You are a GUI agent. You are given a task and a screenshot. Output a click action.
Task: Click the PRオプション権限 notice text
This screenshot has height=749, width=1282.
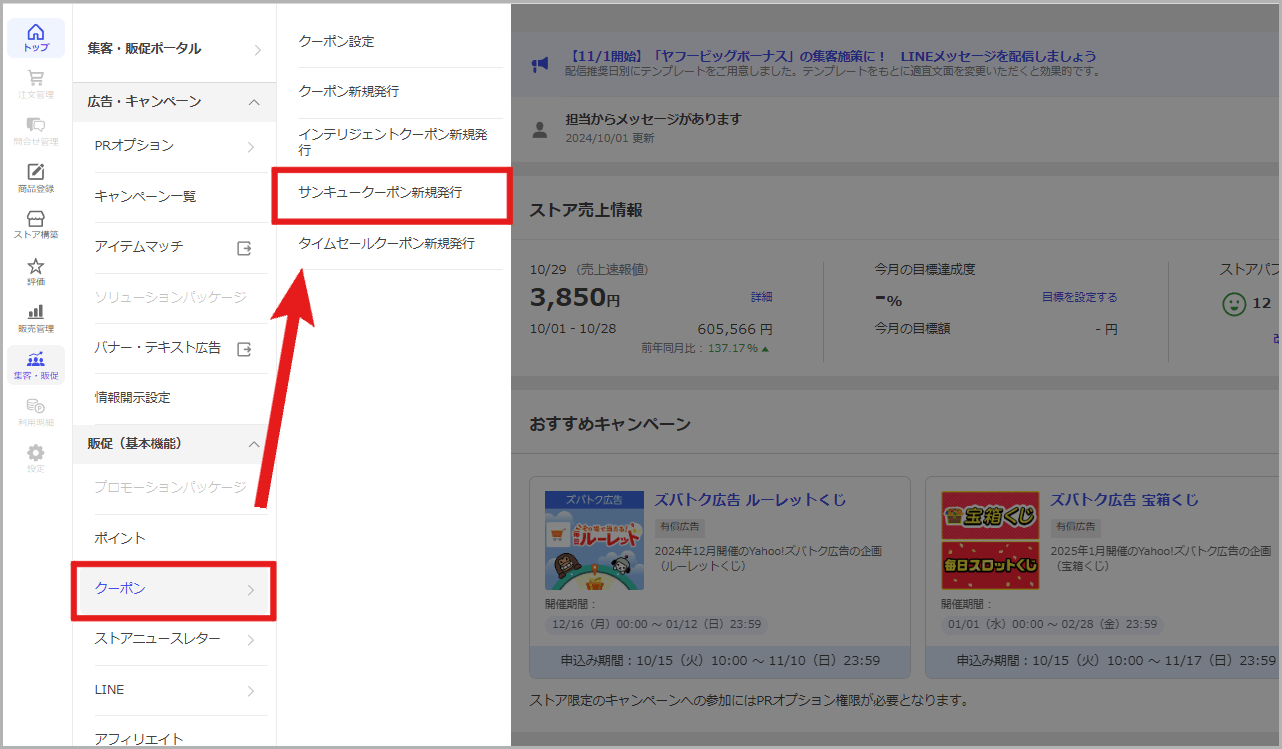[x=749, y=700]
